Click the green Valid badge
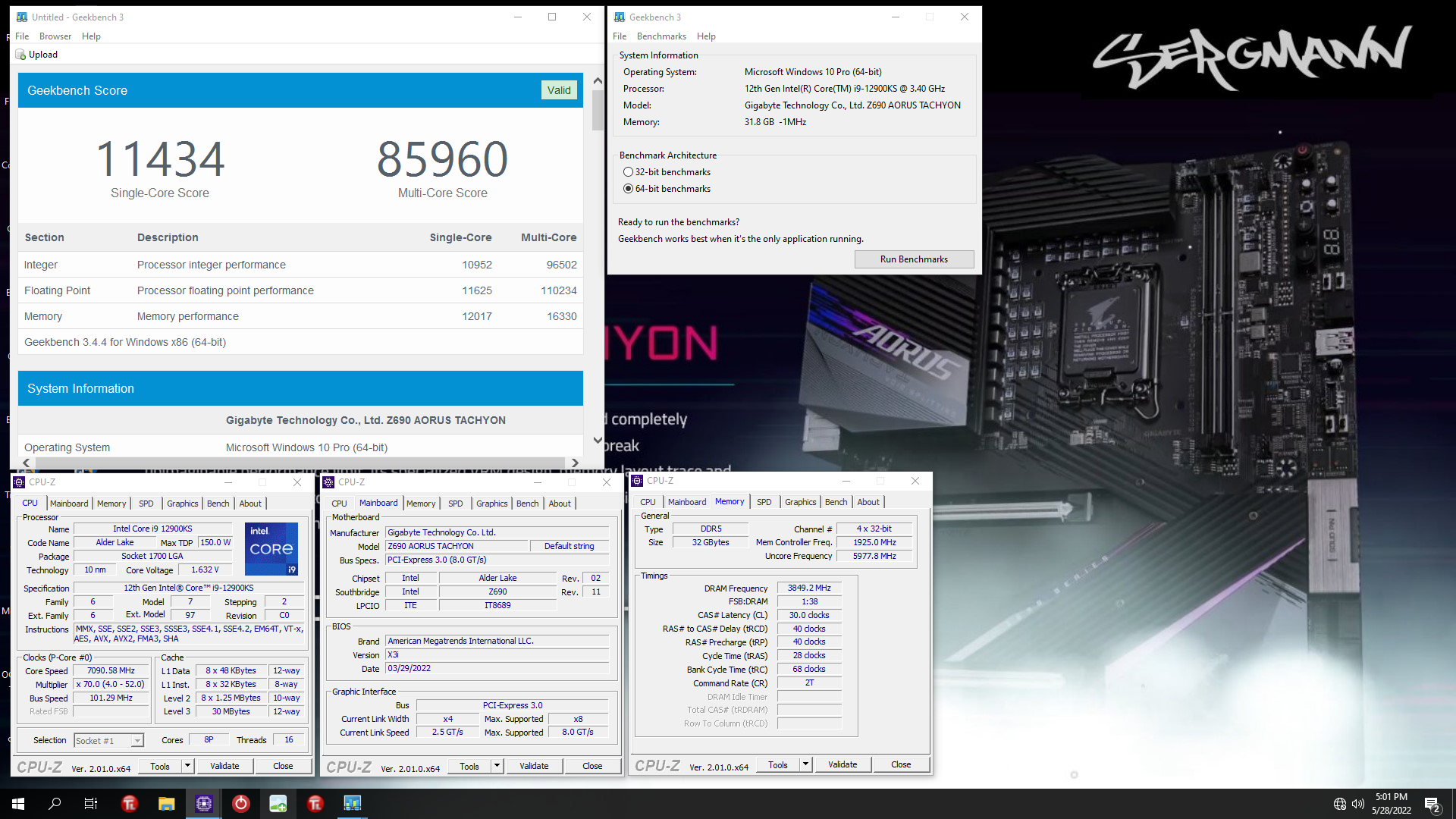 point(559,90)
